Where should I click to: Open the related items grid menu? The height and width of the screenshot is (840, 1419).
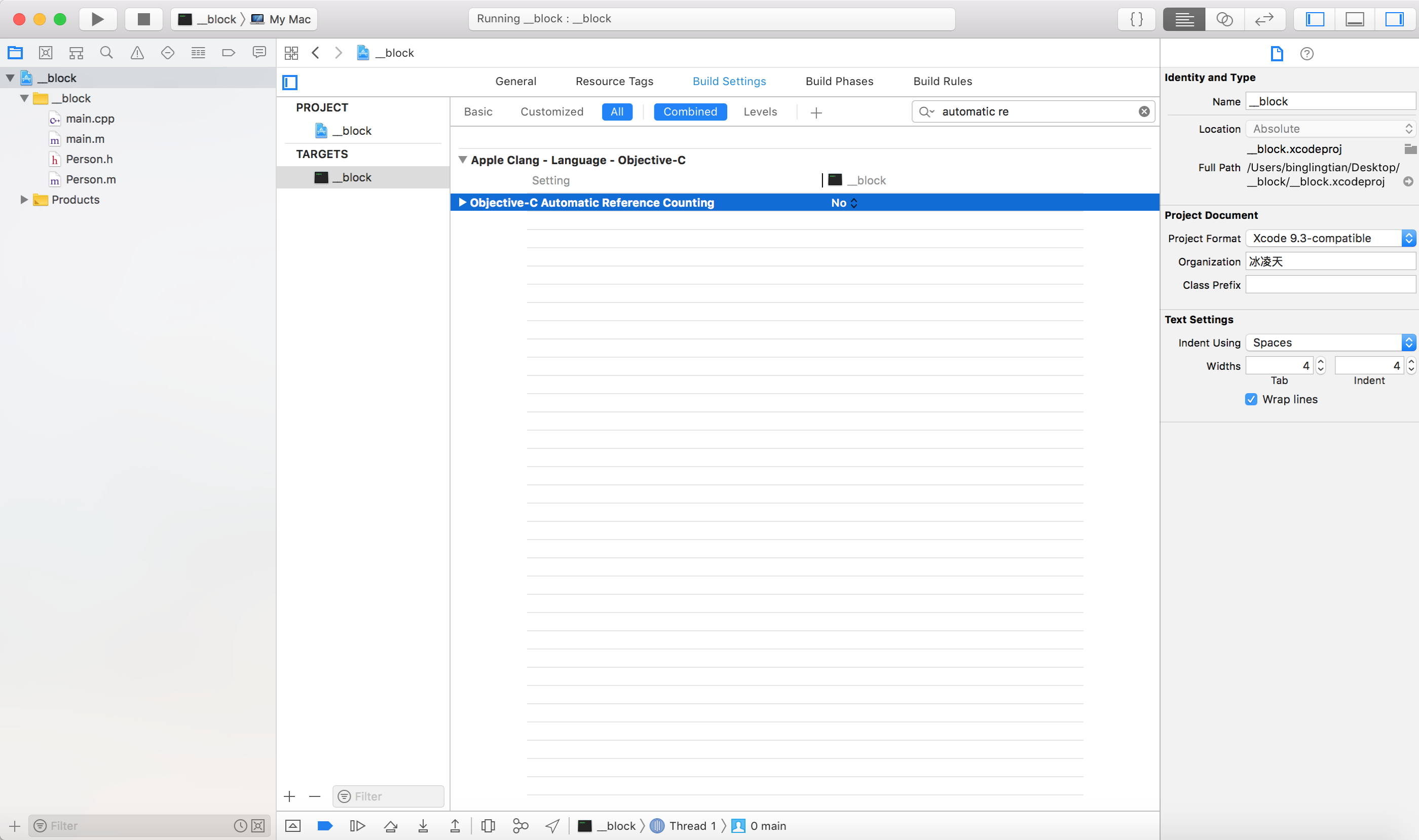[291, 53]
